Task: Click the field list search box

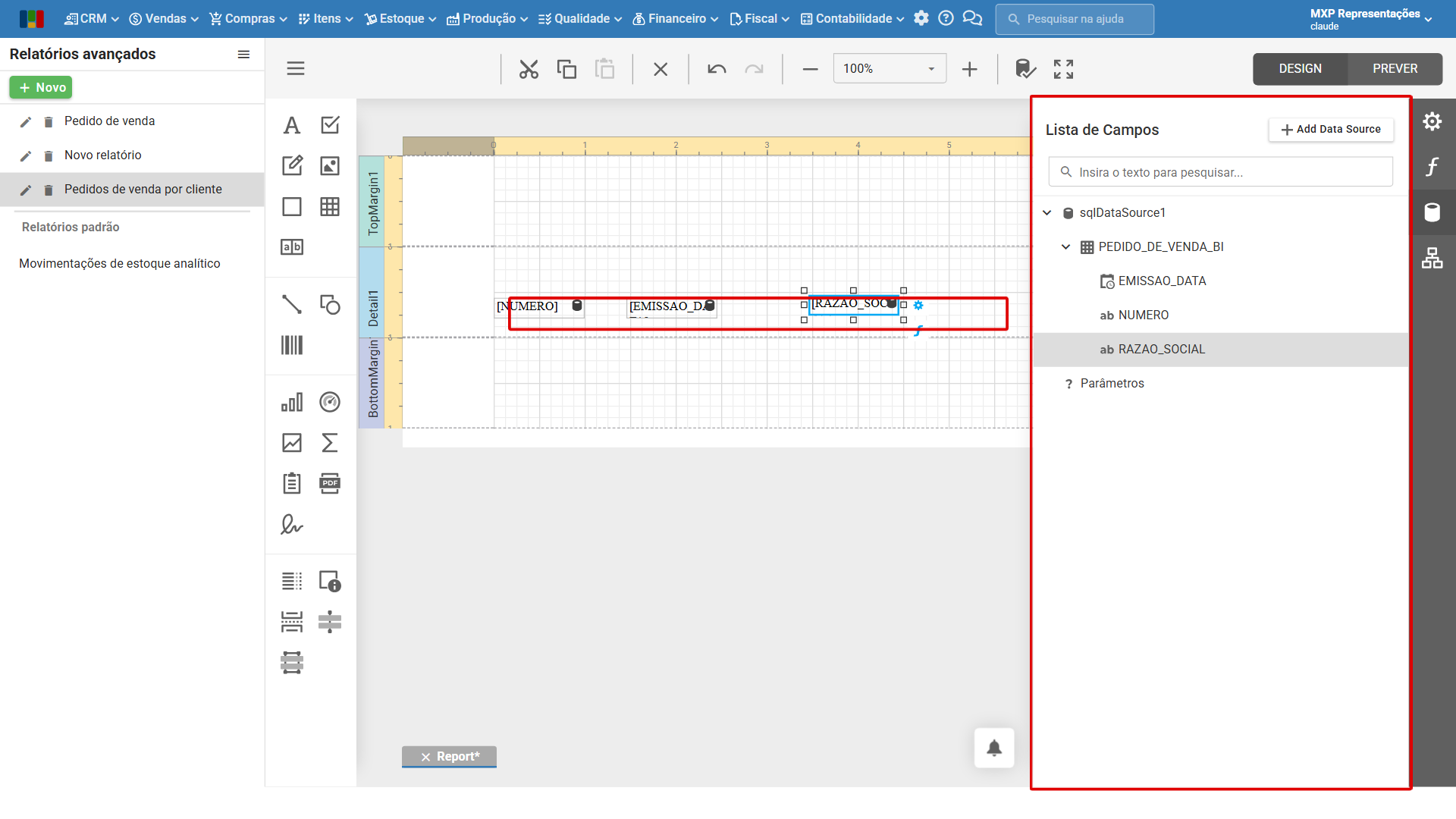Action: click(1220, 172)
